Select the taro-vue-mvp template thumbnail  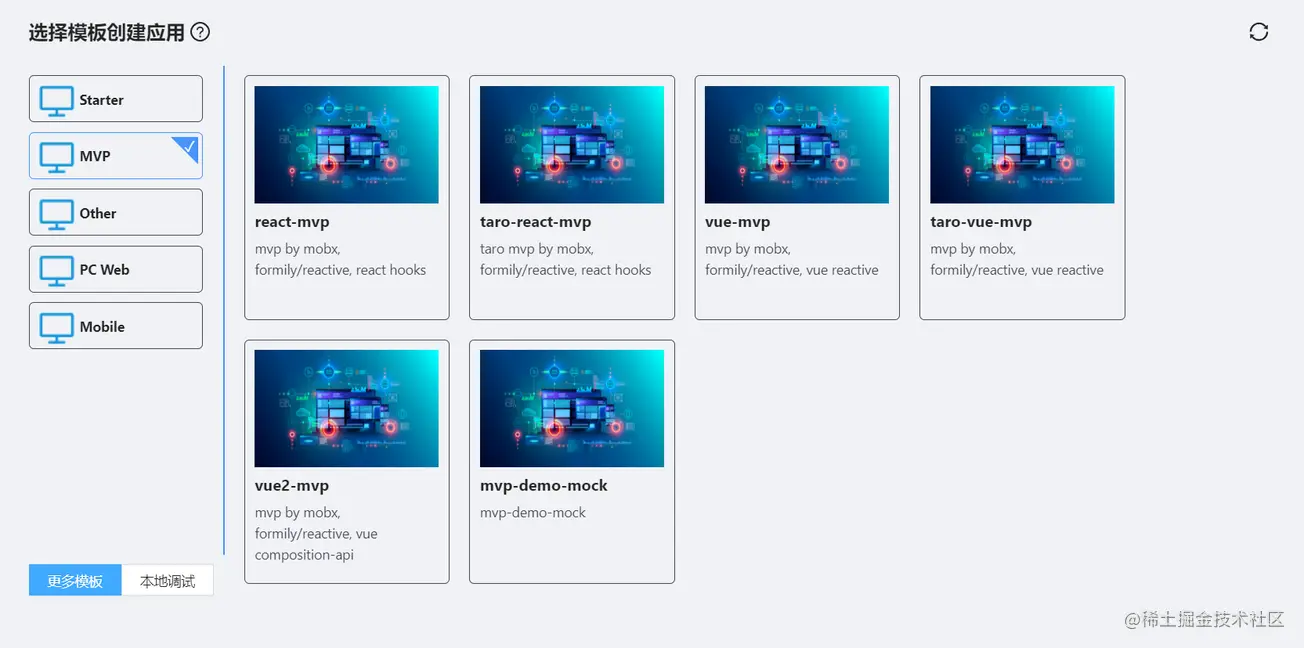[x=1021, y=145]
